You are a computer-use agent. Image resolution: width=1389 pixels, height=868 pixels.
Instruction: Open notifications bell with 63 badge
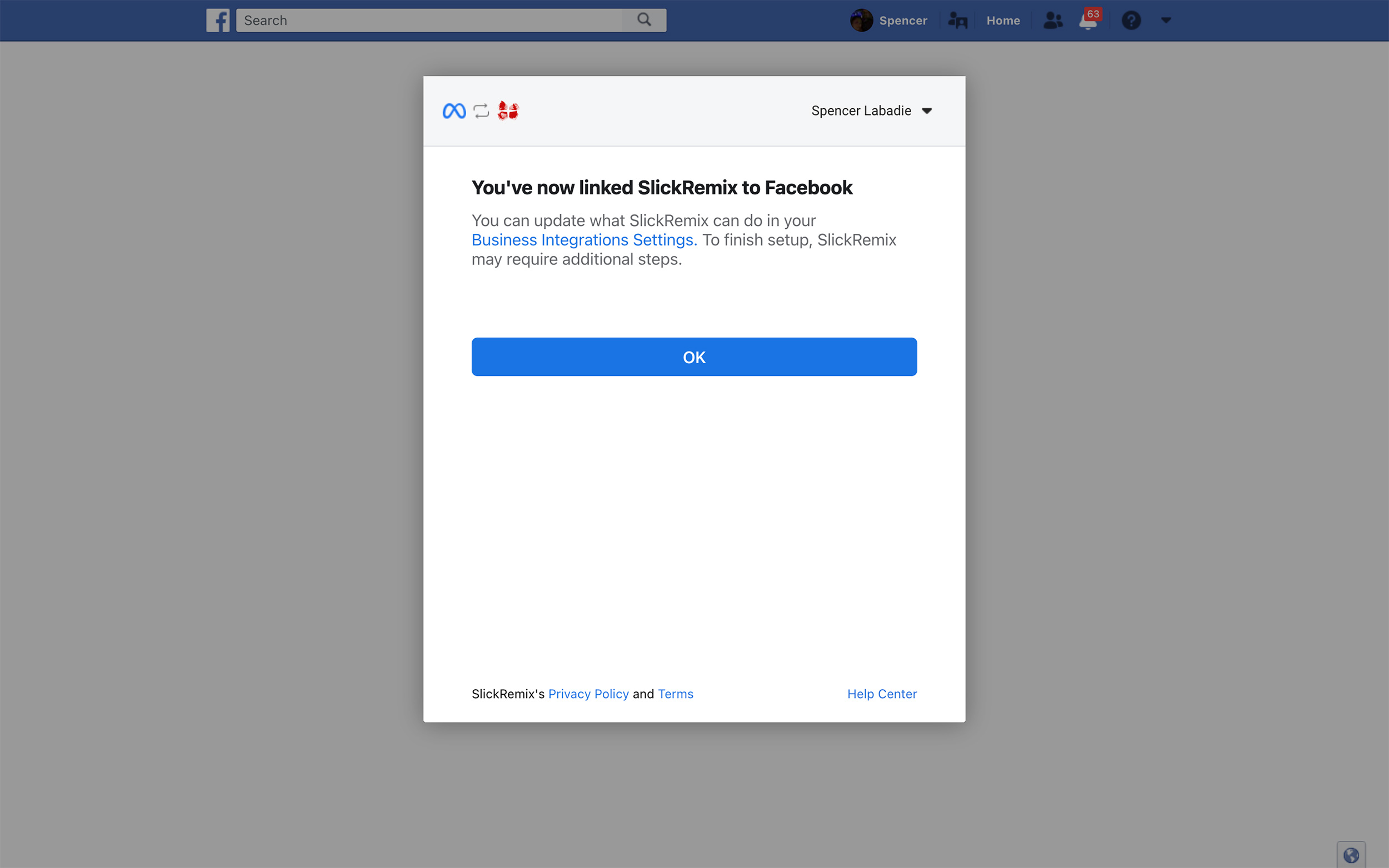click(x=1088, y=19)
